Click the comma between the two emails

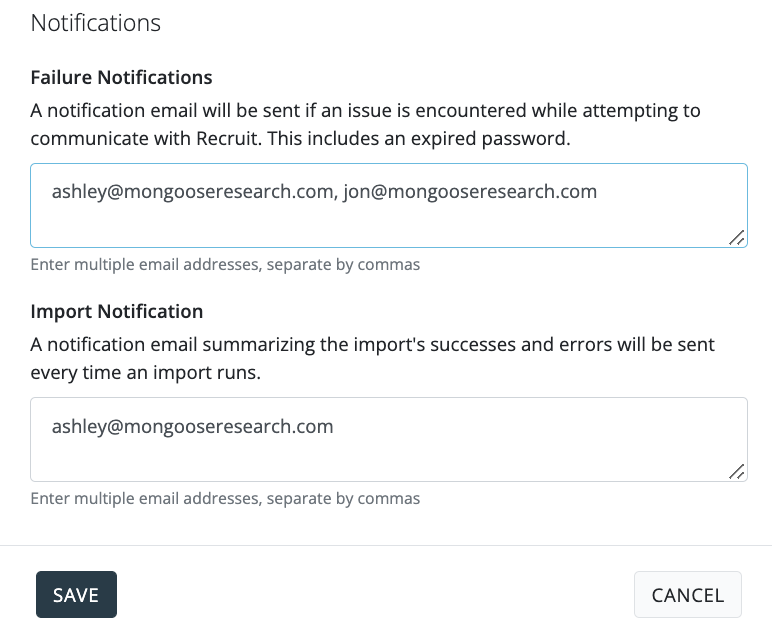(x=331, y=194)
